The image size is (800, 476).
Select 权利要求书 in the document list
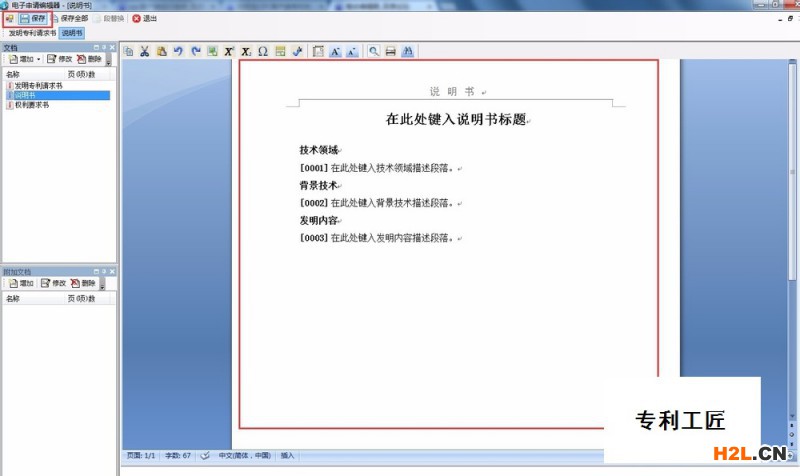[30, 105]
